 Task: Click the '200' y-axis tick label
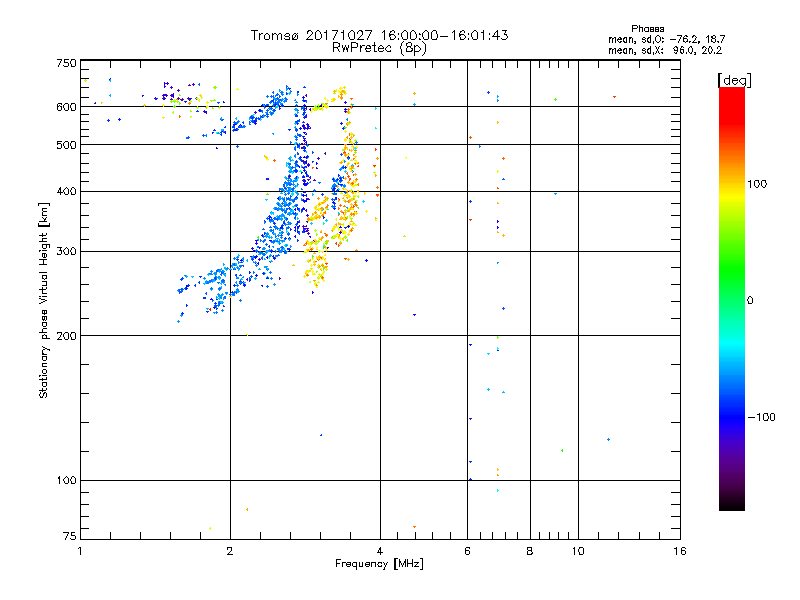click(x=66, y=336)
